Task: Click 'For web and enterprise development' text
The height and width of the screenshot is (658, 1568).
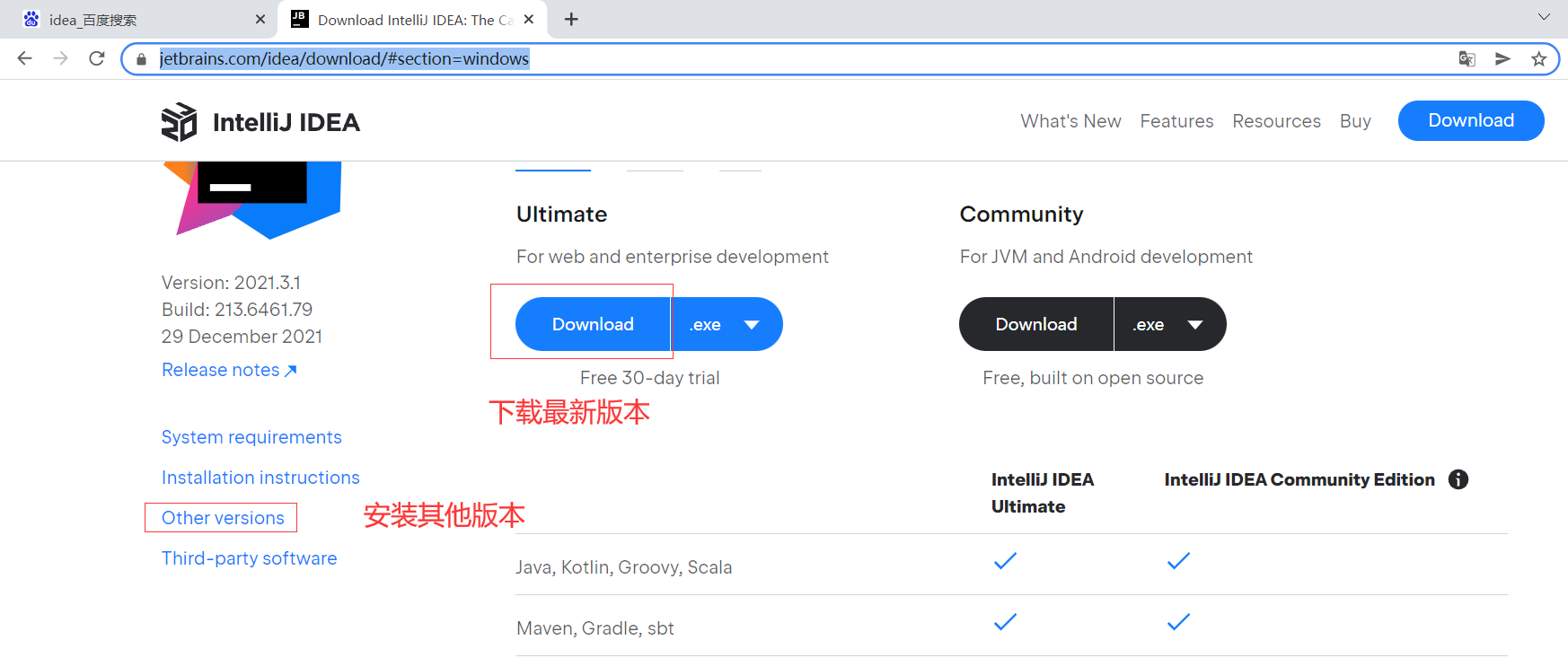Action: pyautogui.click(x=672, y=257)
